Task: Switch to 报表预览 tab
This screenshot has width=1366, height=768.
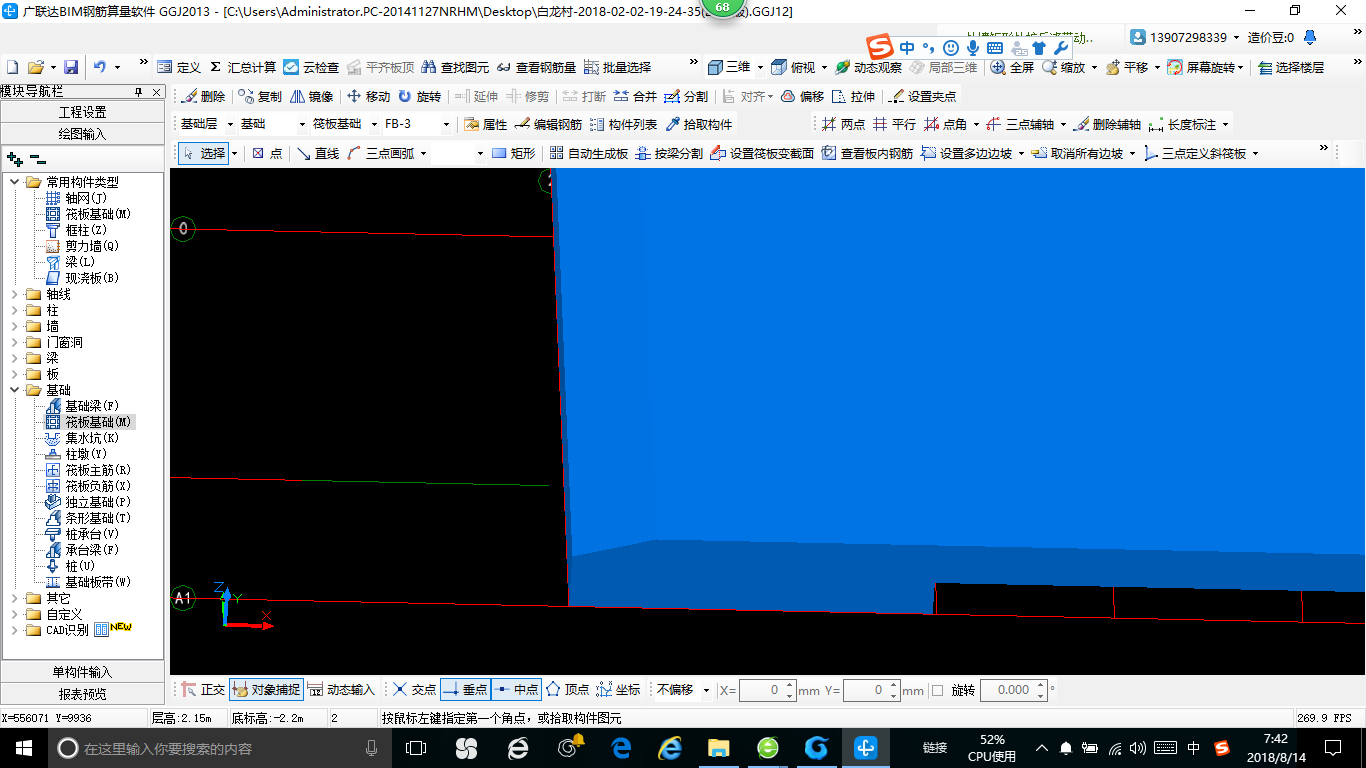Action: (83, 694)
